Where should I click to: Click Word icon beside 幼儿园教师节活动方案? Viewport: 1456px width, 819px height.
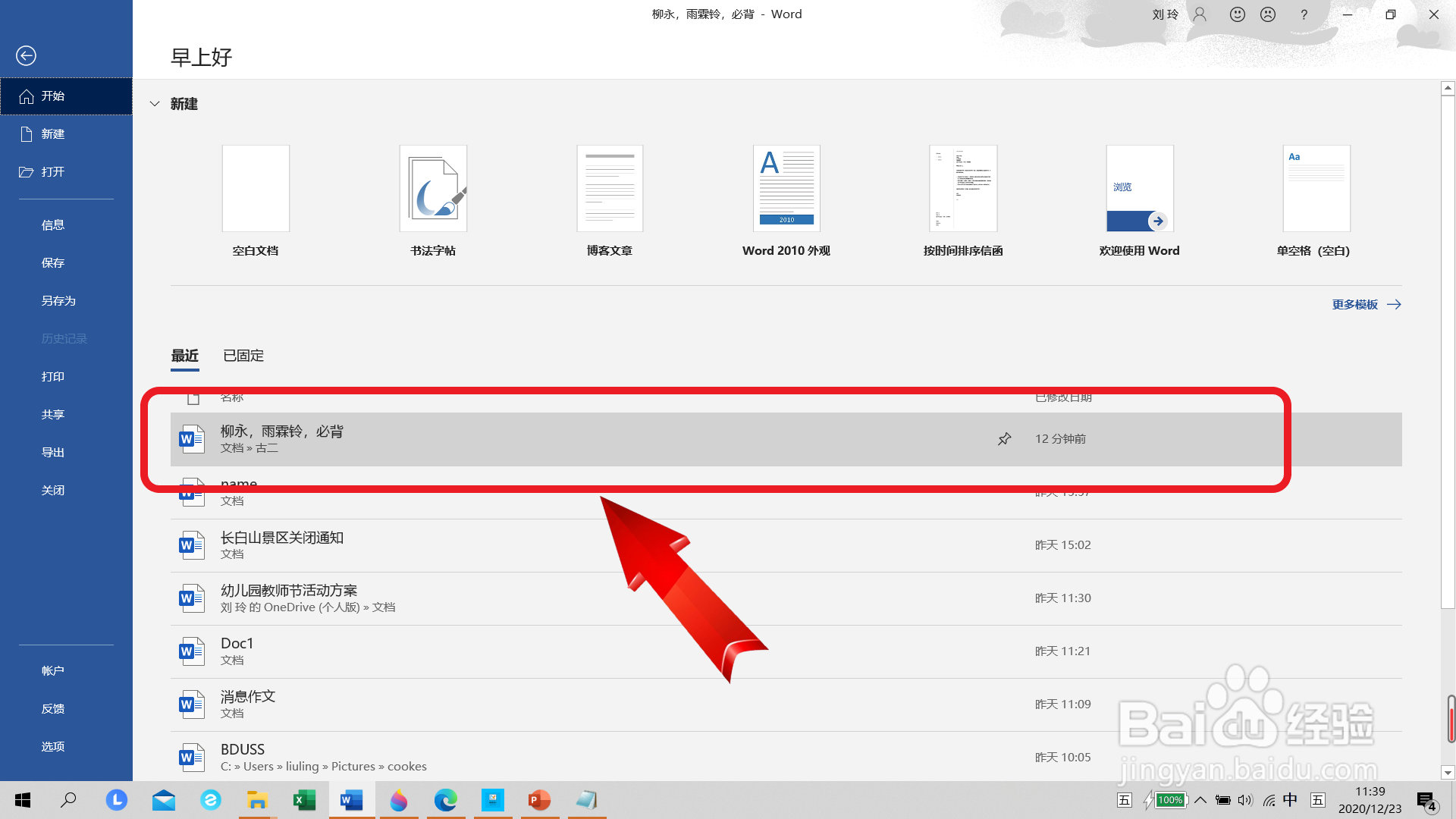point(192,598)
